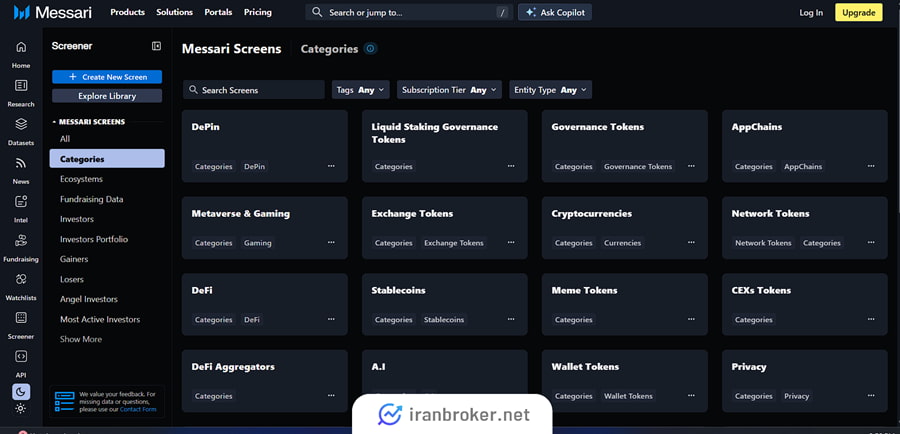Click the Log In link
The height and width of the screenshot is (434, 900).
[810, 13]
